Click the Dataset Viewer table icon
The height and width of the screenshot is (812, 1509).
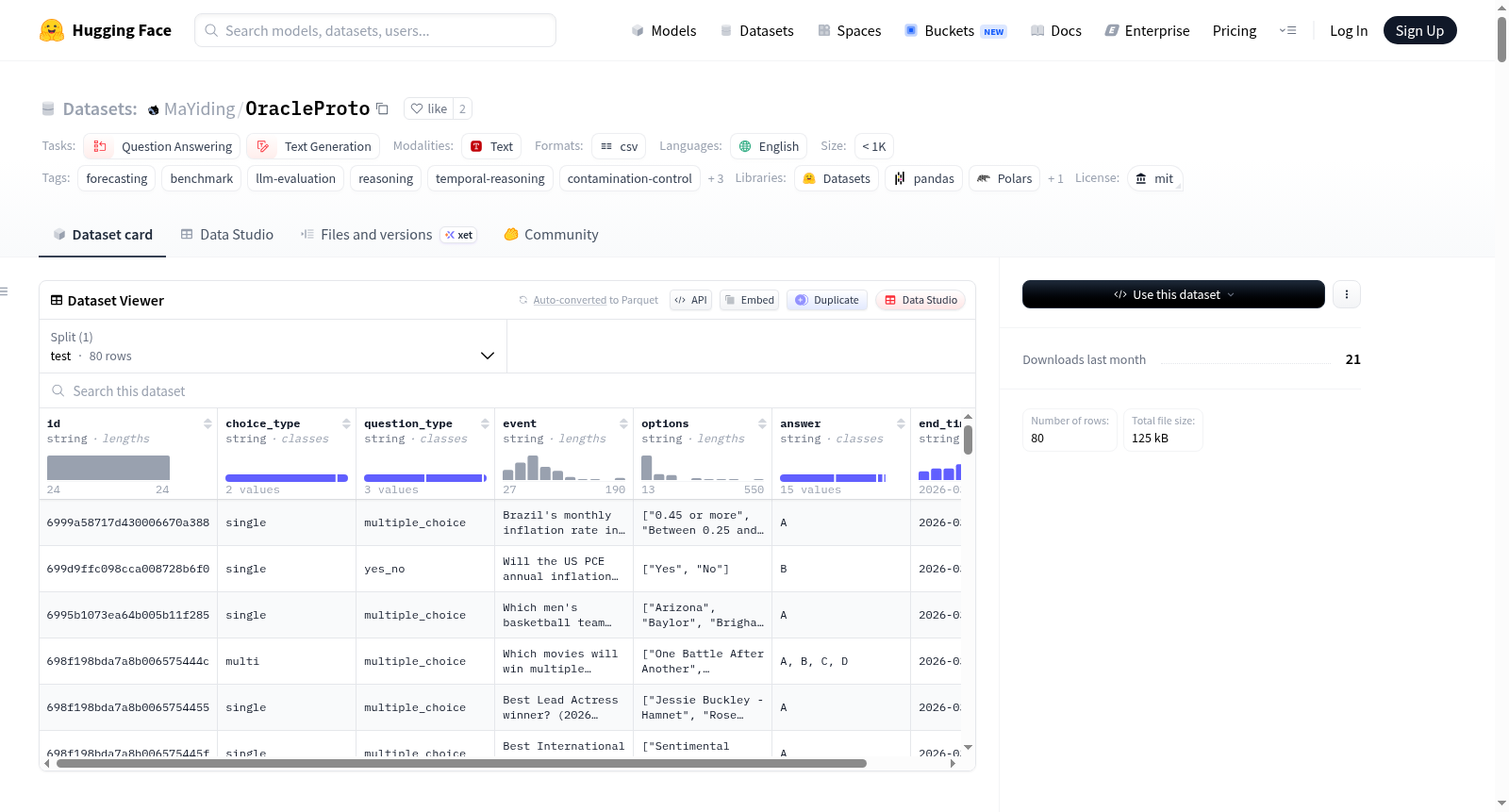click(57, 300)
